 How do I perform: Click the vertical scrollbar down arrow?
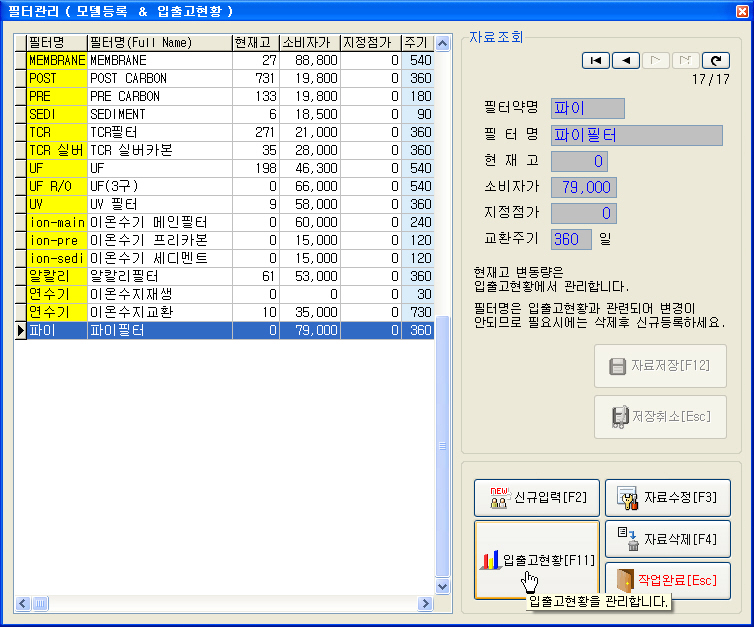(442, 586)
